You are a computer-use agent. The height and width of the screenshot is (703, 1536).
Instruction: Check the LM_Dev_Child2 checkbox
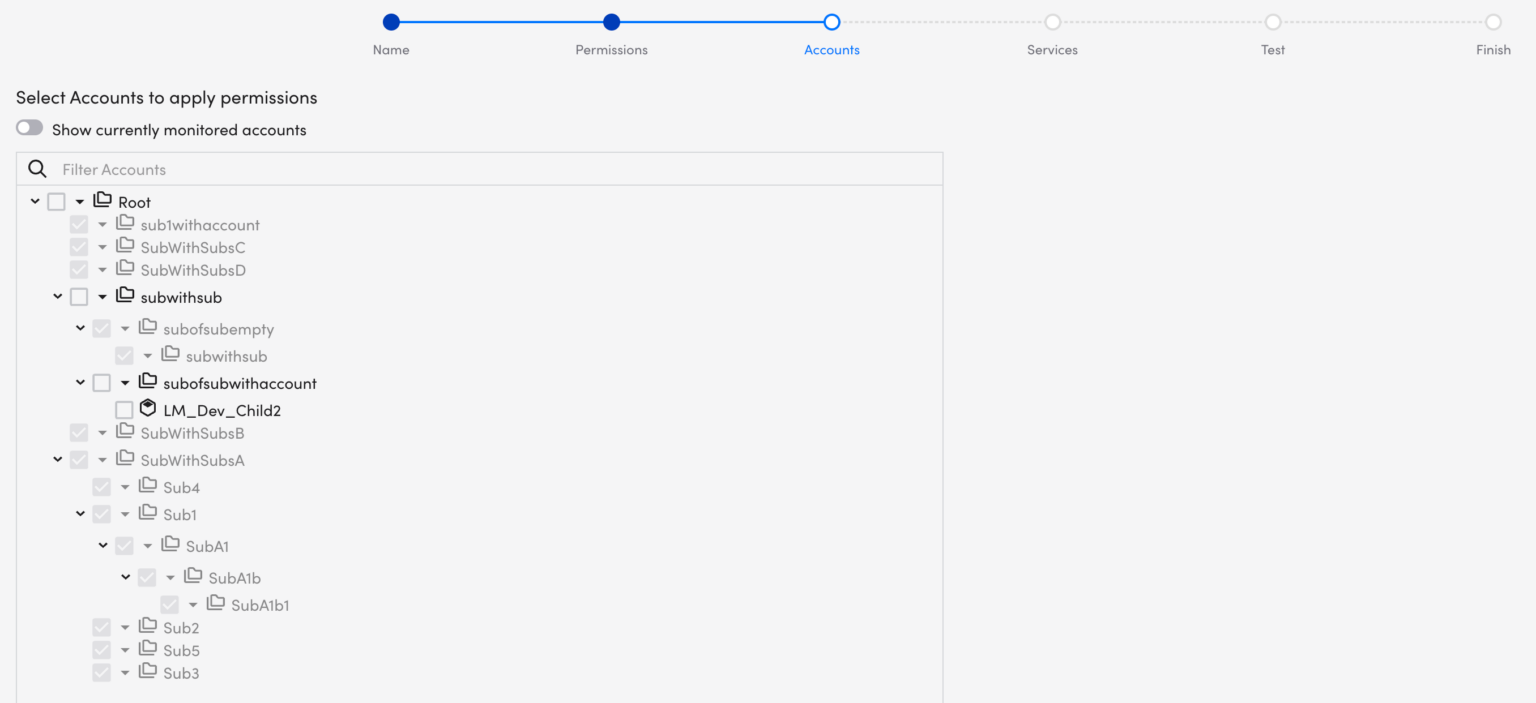coord(124,409)
